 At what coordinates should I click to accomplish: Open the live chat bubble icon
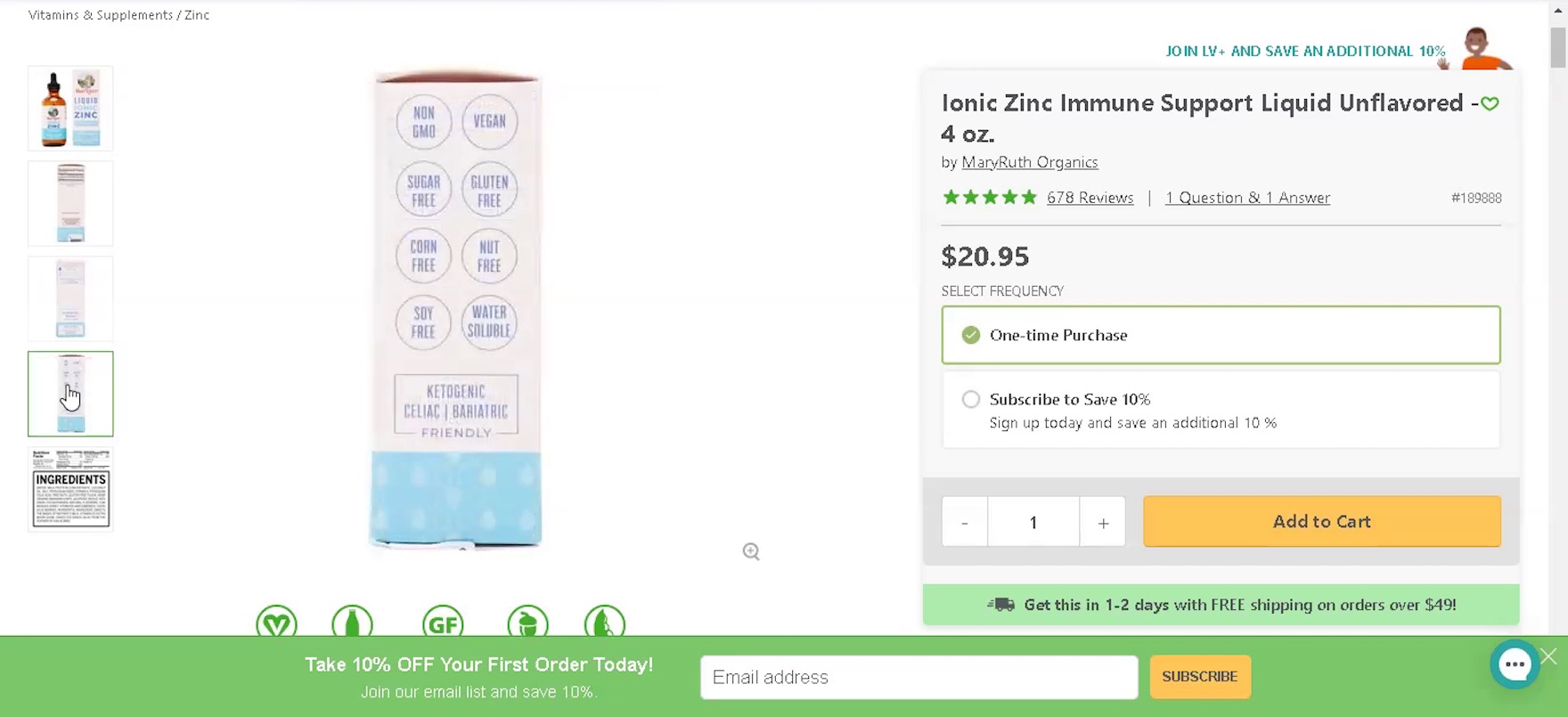pyautogui.click(x=1515, y=664)
